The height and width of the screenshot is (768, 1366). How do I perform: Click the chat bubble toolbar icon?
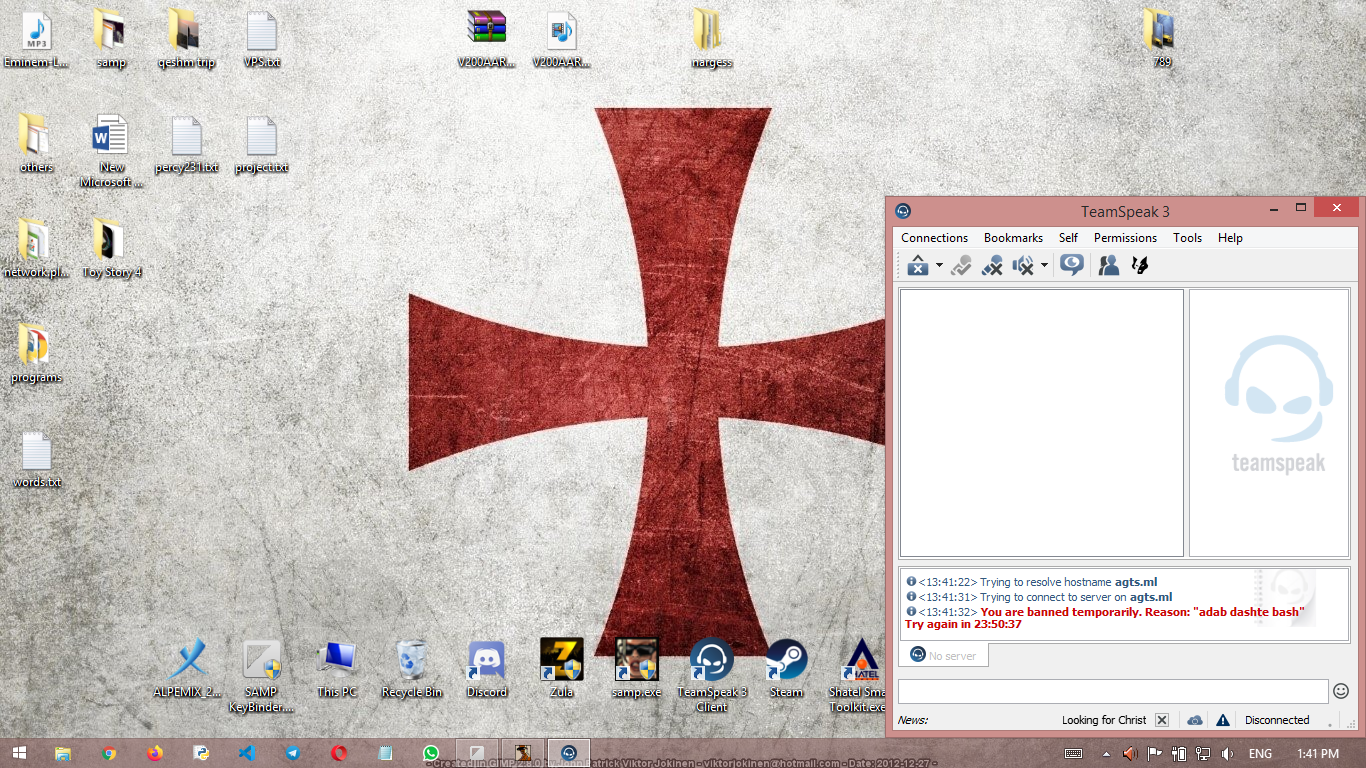(x=1072, y=265)
